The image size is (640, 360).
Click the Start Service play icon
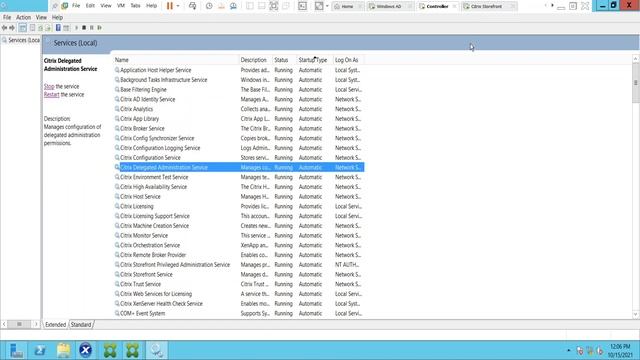76,28
